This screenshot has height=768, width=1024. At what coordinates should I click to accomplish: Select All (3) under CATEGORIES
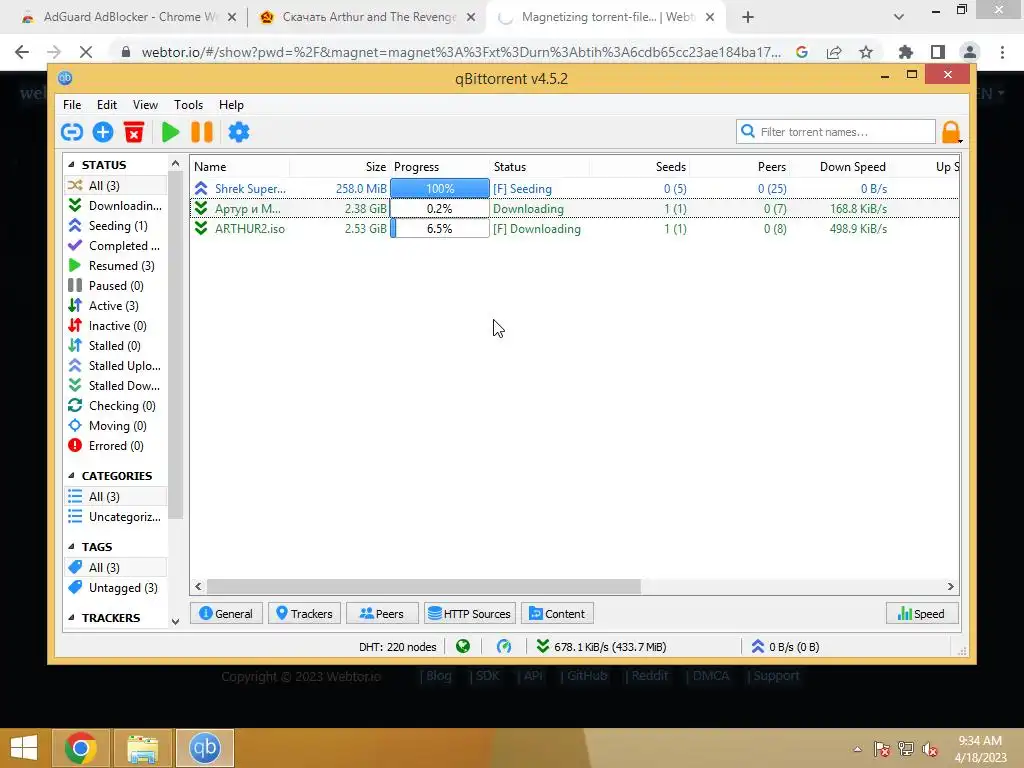[115, 497]
